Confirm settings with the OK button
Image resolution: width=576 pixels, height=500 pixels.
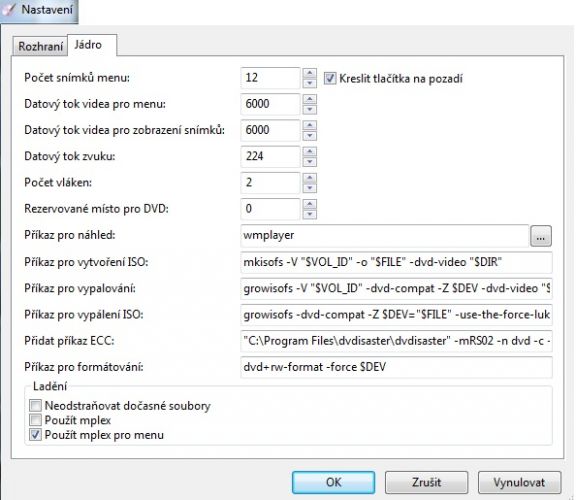pos(333,482)
